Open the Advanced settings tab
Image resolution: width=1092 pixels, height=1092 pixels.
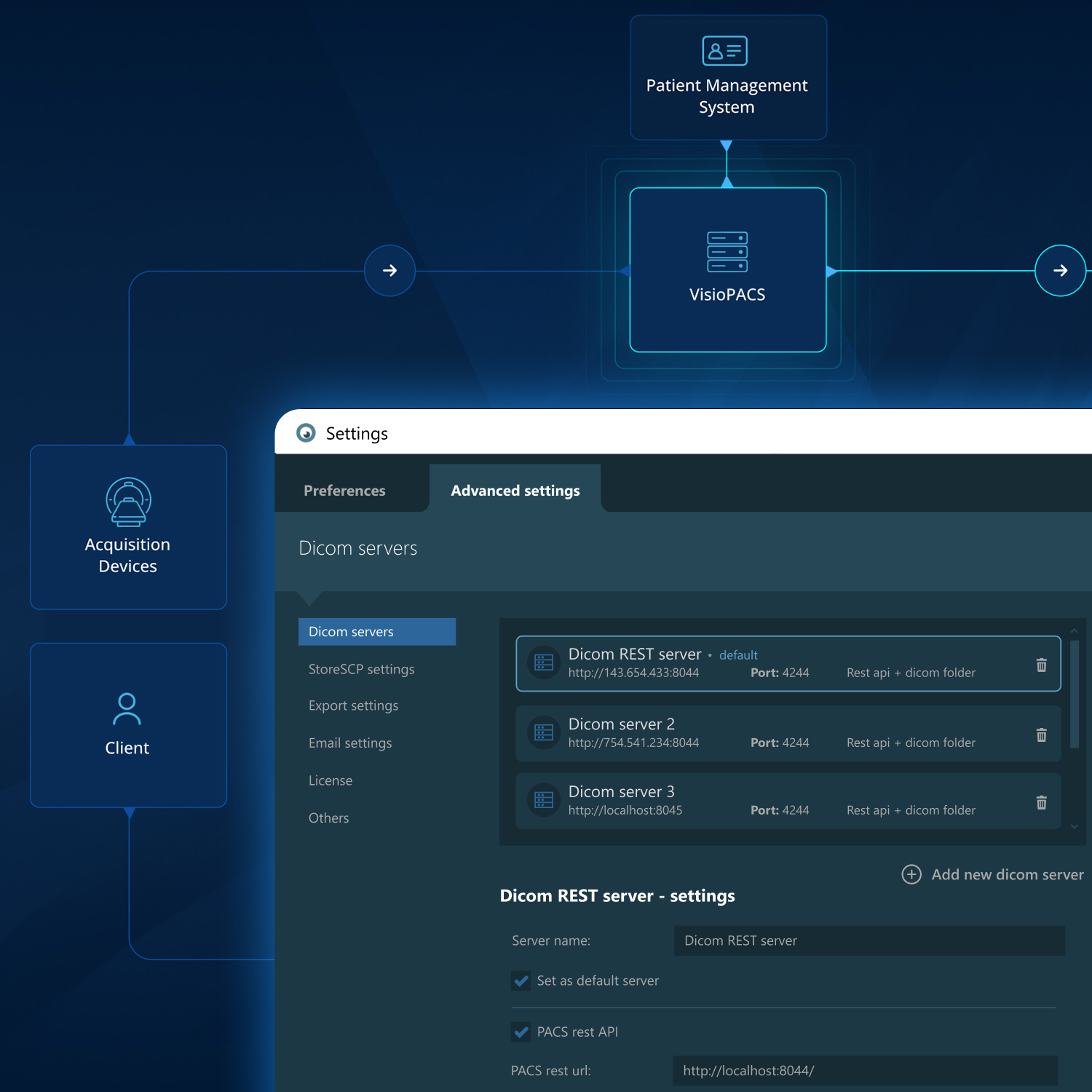515,491
